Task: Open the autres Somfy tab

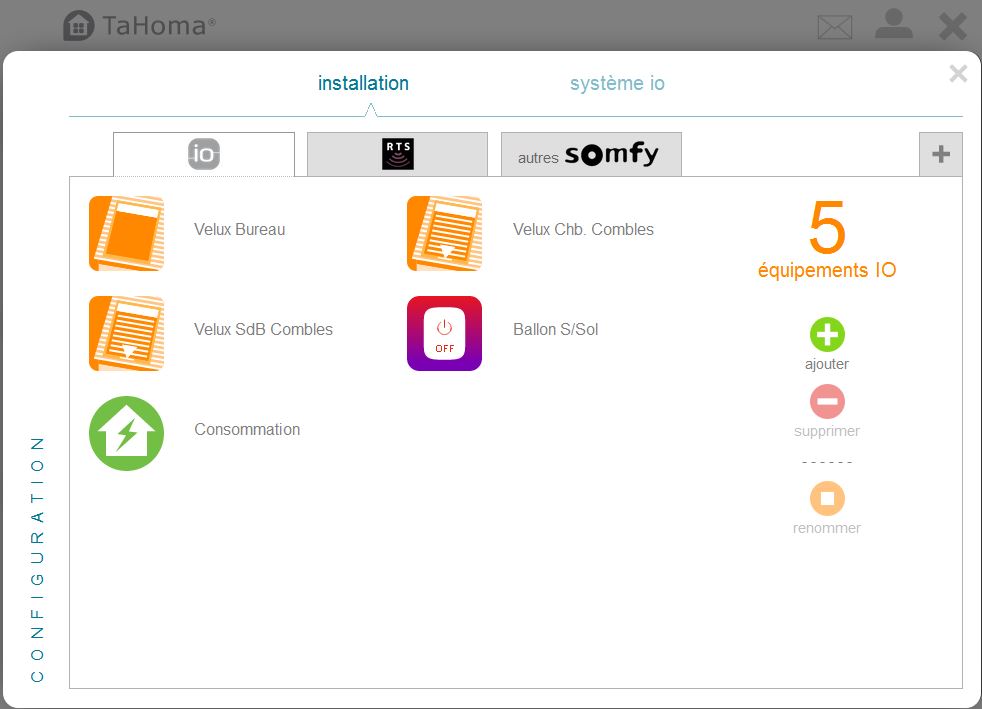Action: [590, 155]
